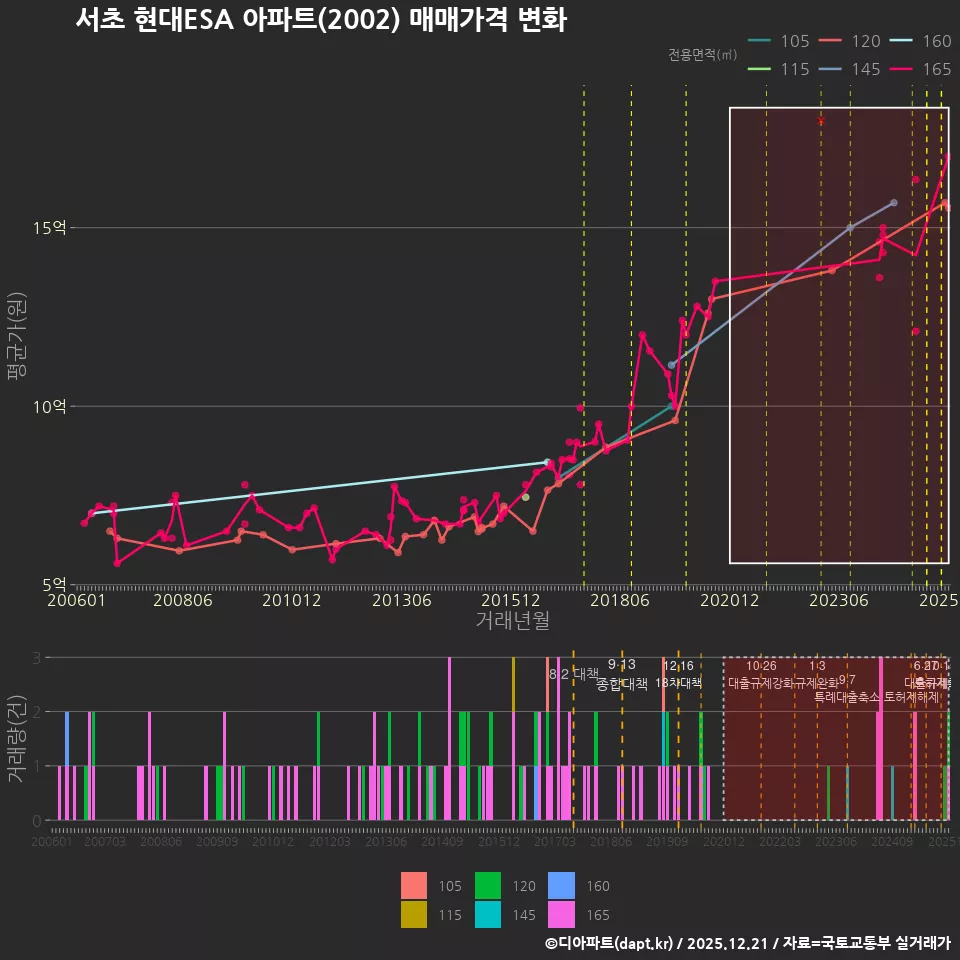Click the 120 line key in top legend
The image size is (960, 960).
coord(830,41)
